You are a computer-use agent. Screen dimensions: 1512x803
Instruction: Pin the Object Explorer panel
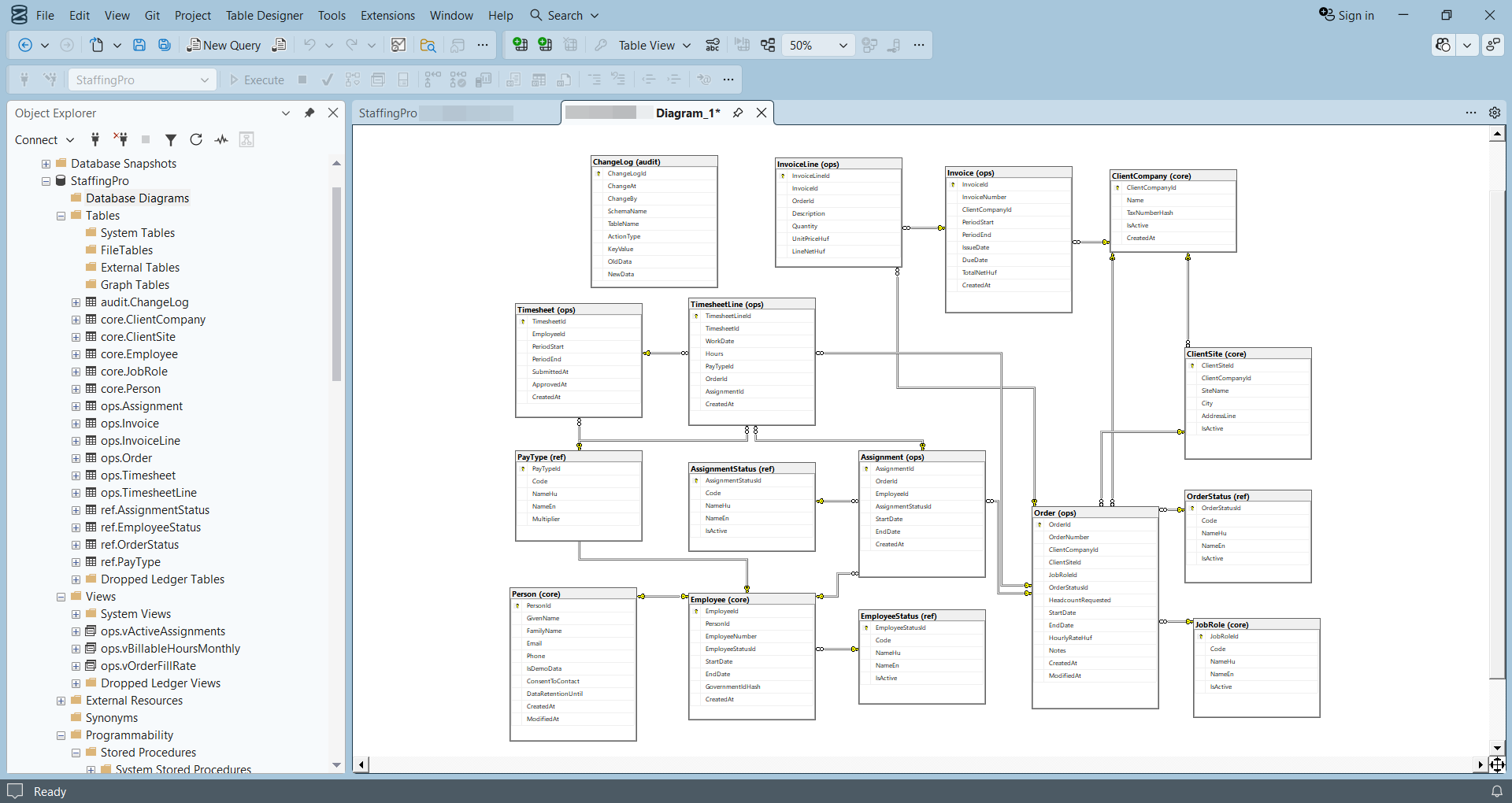click(x=309, y=113)
